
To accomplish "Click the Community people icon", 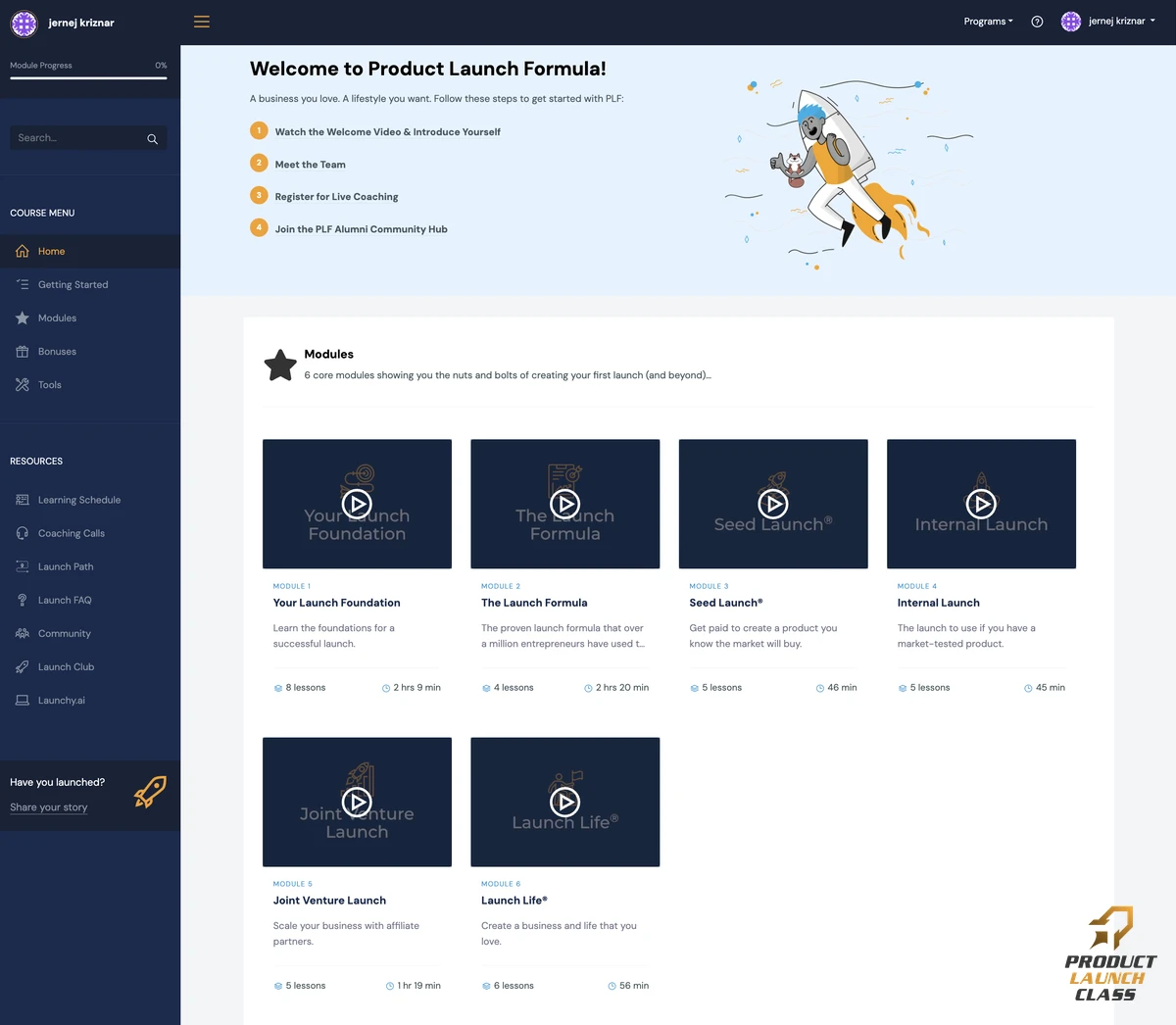I will pyautogui.click(x=23, y=633).
